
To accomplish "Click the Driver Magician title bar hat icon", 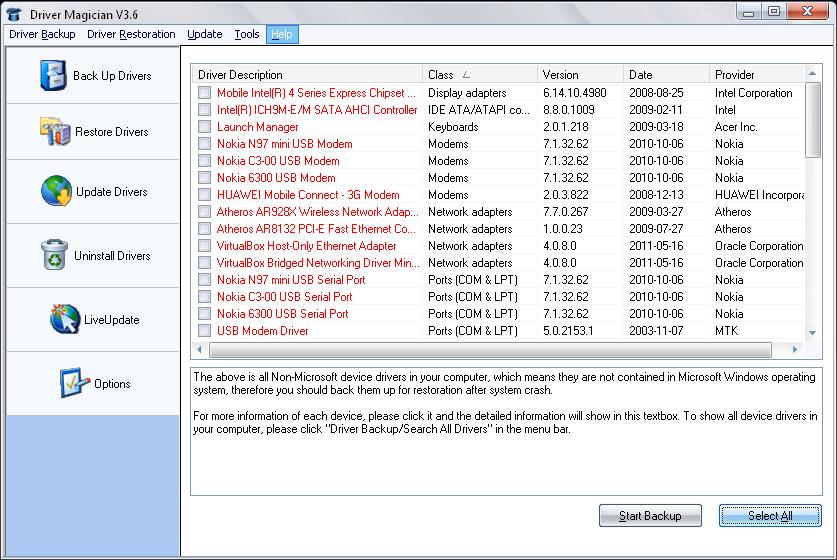I will (14, 14).
